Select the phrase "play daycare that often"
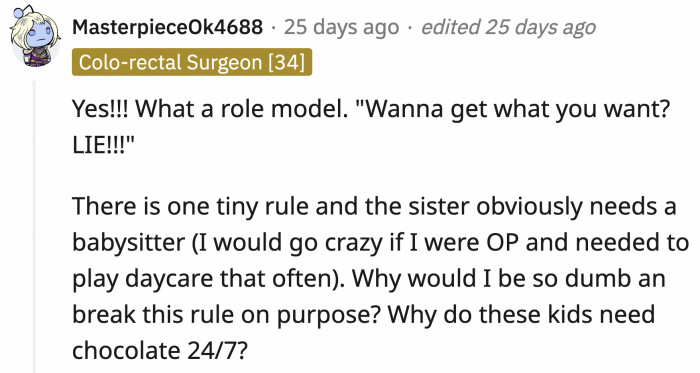 pyautogui.click(x=204, y=279)
